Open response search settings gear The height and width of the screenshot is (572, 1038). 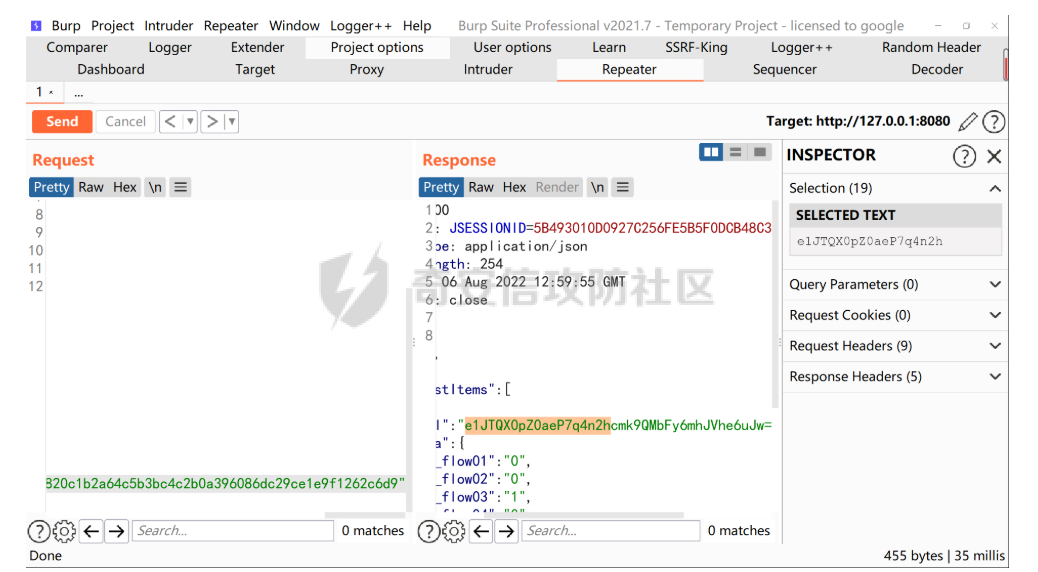click(x=454, y=531)
